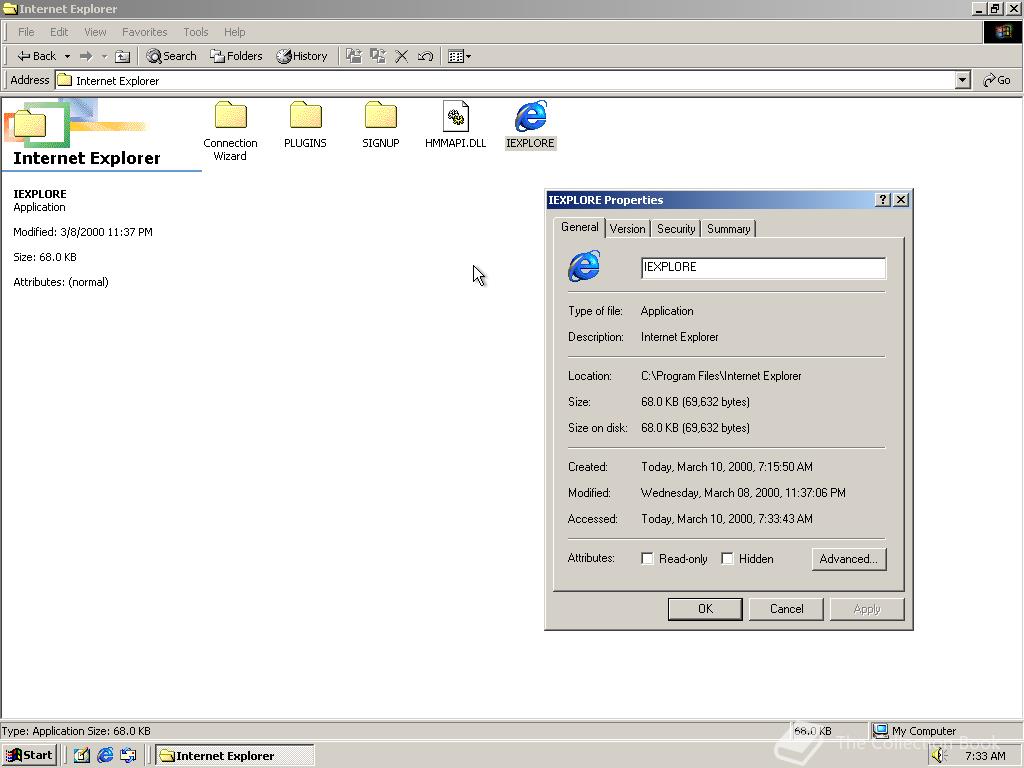1024x768 pixels.
Task: Launch Internet Explorer from quick launch
Action: (105, 756)
